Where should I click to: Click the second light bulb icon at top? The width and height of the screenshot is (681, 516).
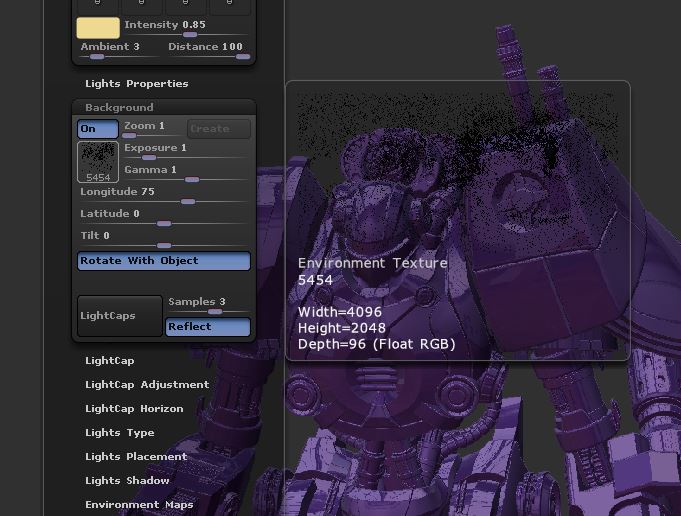[x=142, y=5]
